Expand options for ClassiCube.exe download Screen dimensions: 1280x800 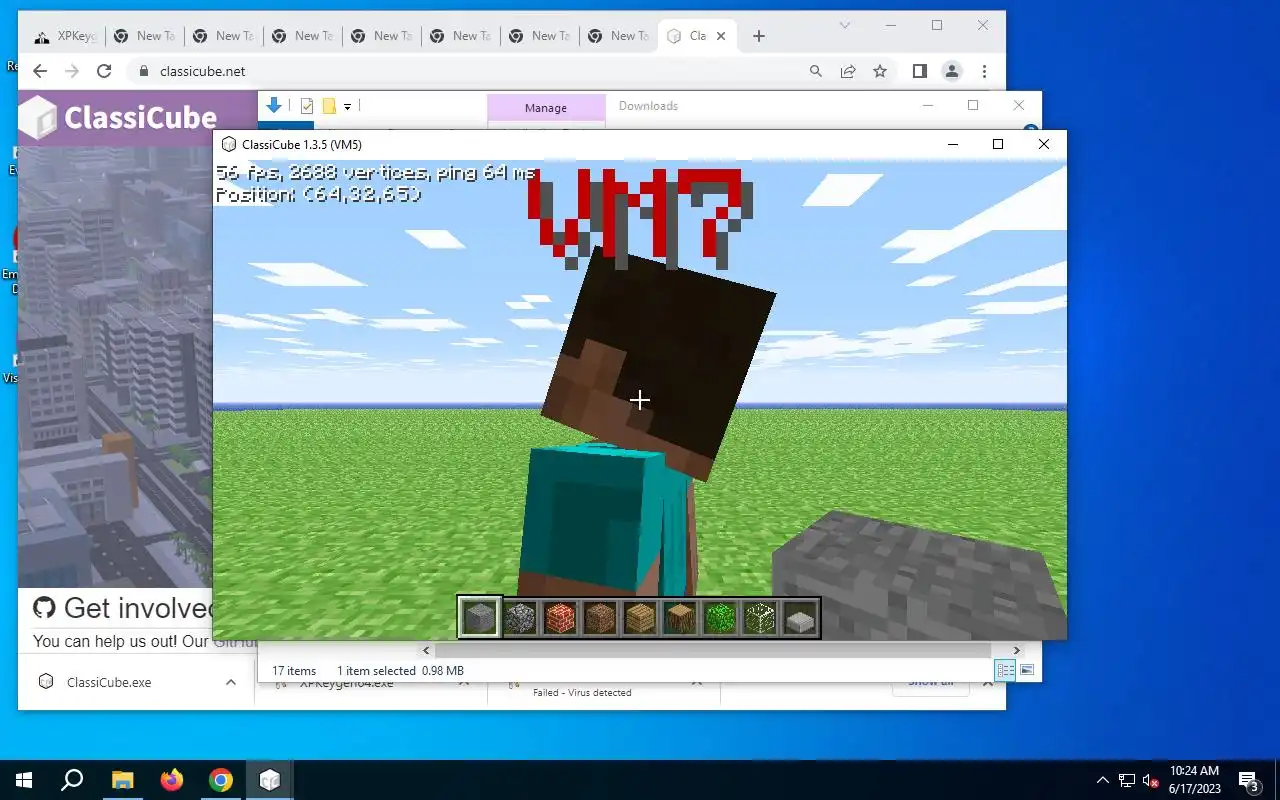(231, 682)
